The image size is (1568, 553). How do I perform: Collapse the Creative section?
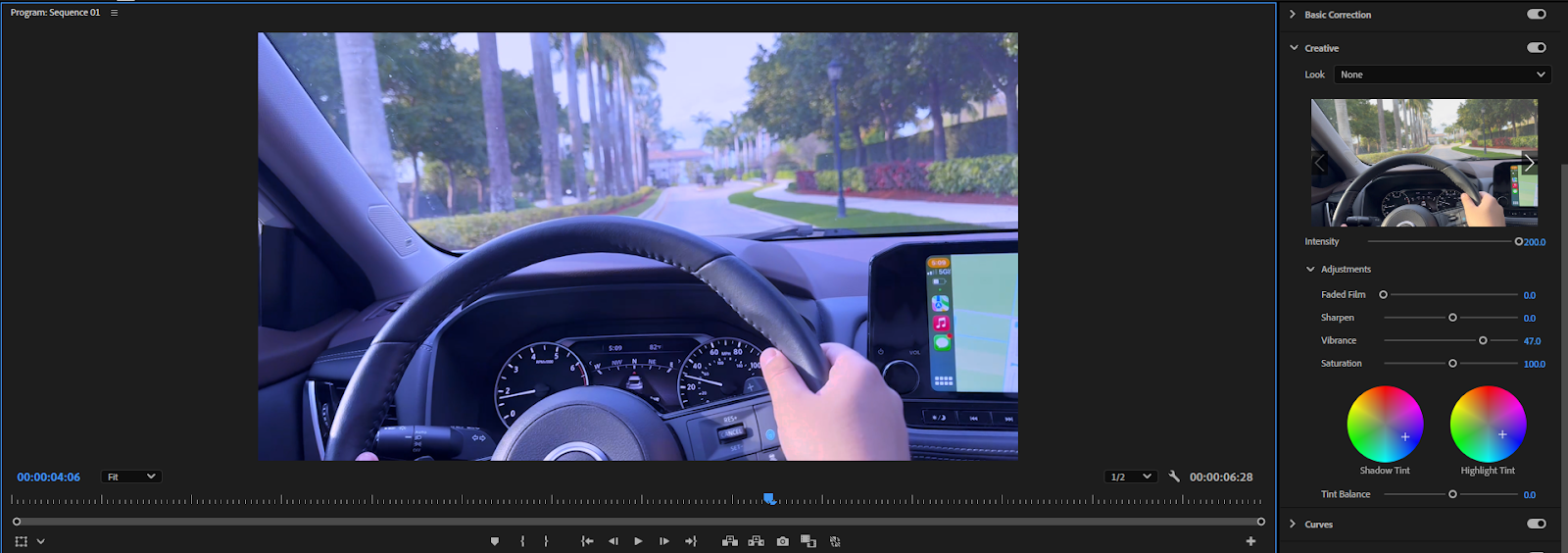click(1294, 47)
